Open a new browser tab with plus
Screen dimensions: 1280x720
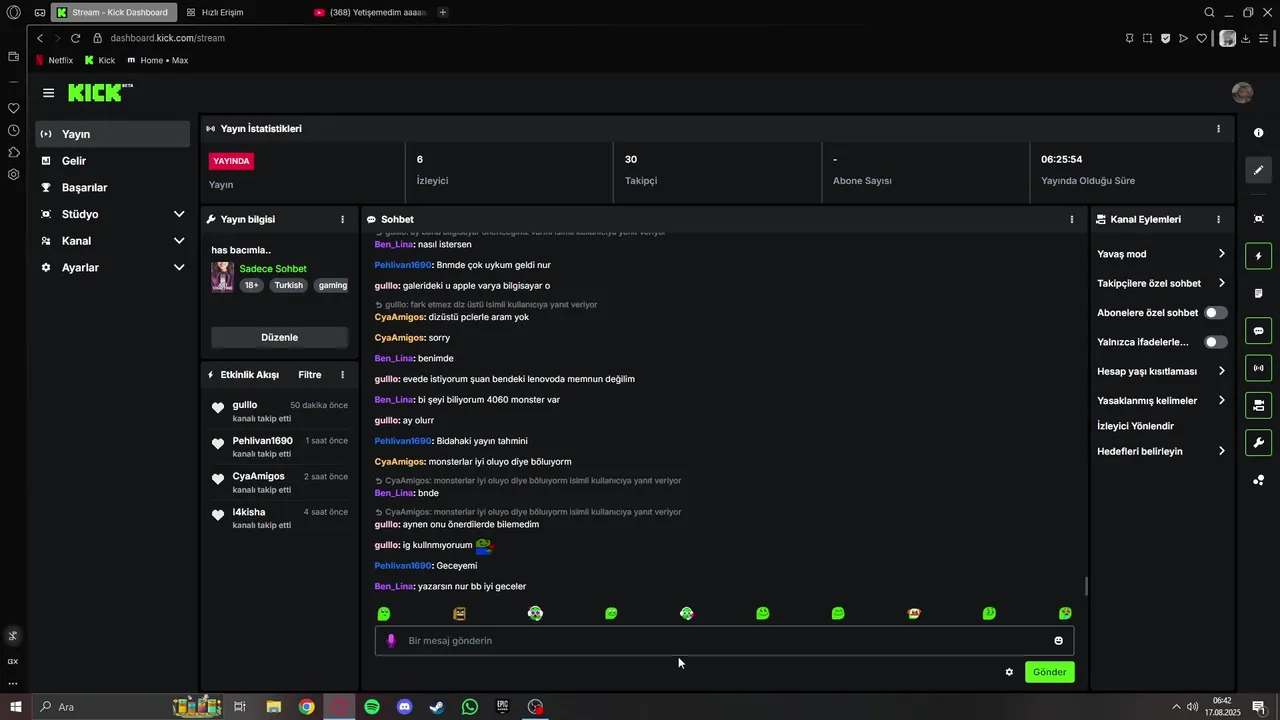[443, 12]
